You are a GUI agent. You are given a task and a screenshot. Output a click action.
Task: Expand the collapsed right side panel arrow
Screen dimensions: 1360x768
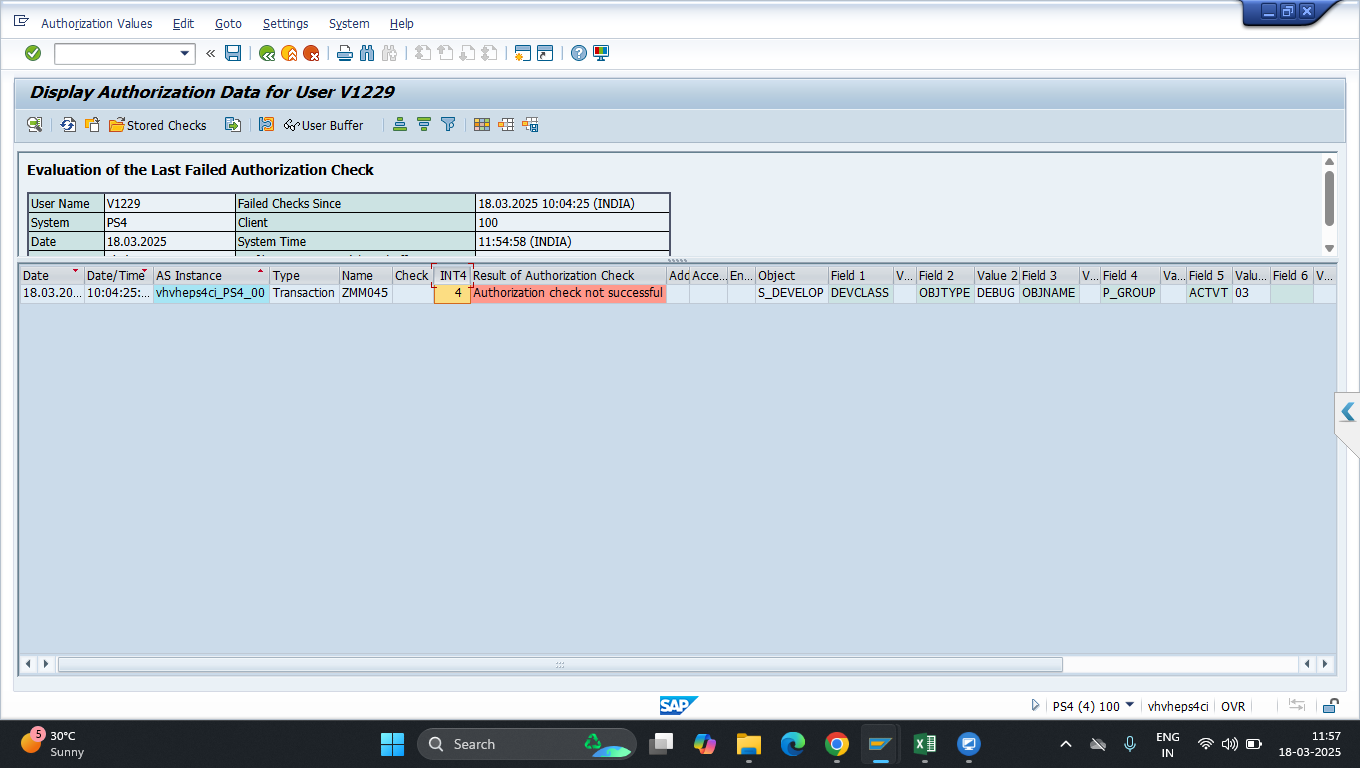1348,411
